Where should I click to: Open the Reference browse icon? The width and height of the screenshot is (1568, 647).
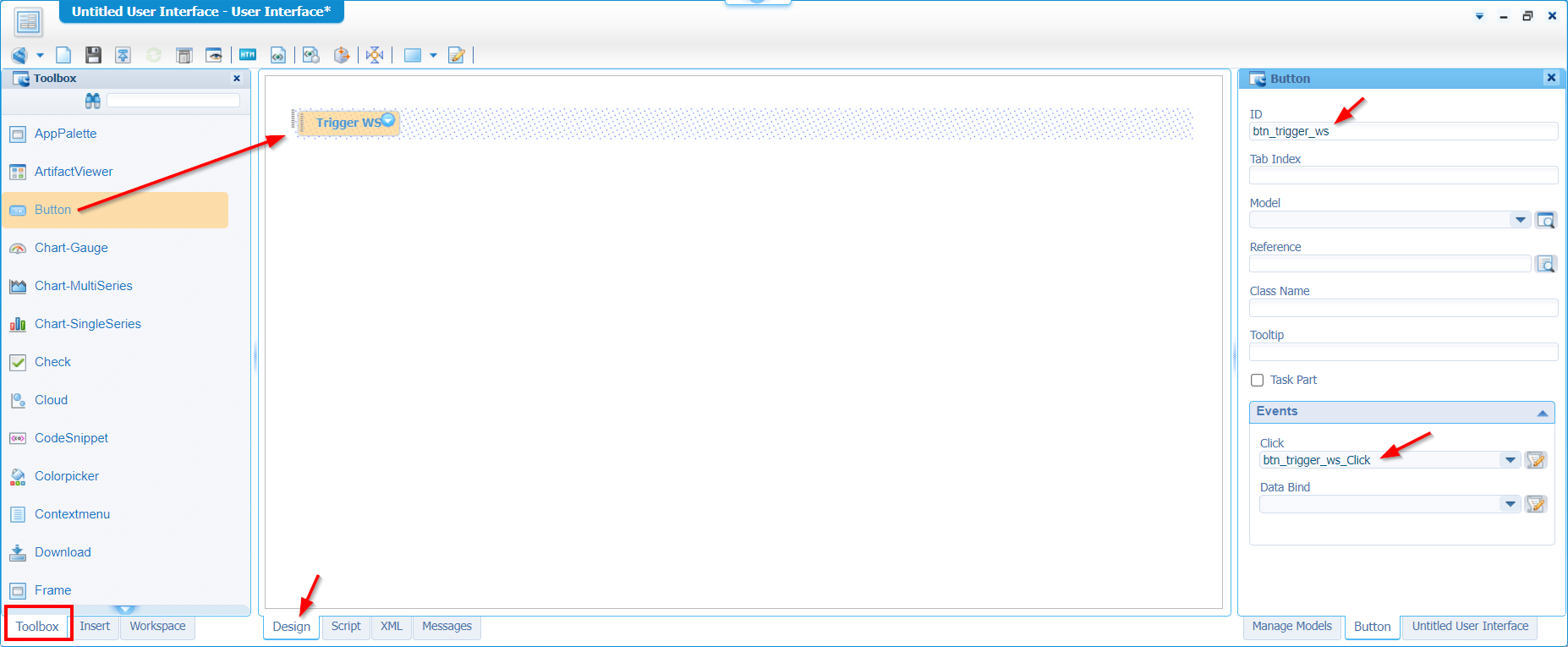(1545, 264)
